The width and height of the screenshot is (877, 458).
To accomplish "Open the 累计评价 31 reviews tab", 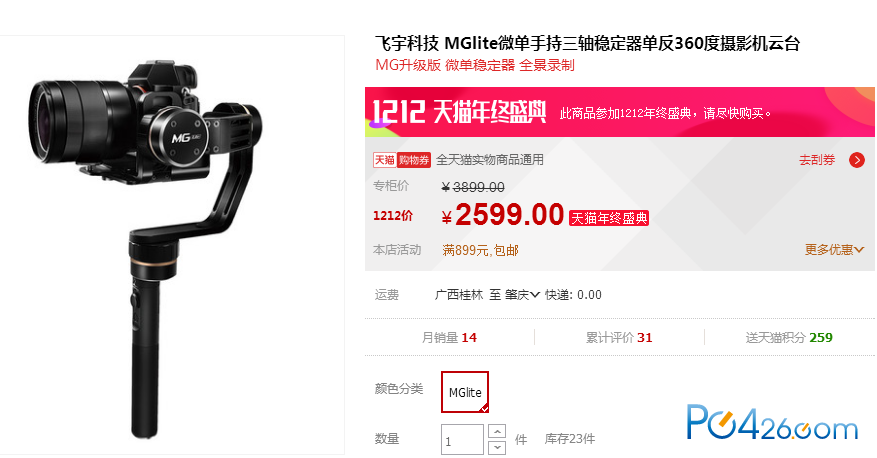I will (619, 337).
